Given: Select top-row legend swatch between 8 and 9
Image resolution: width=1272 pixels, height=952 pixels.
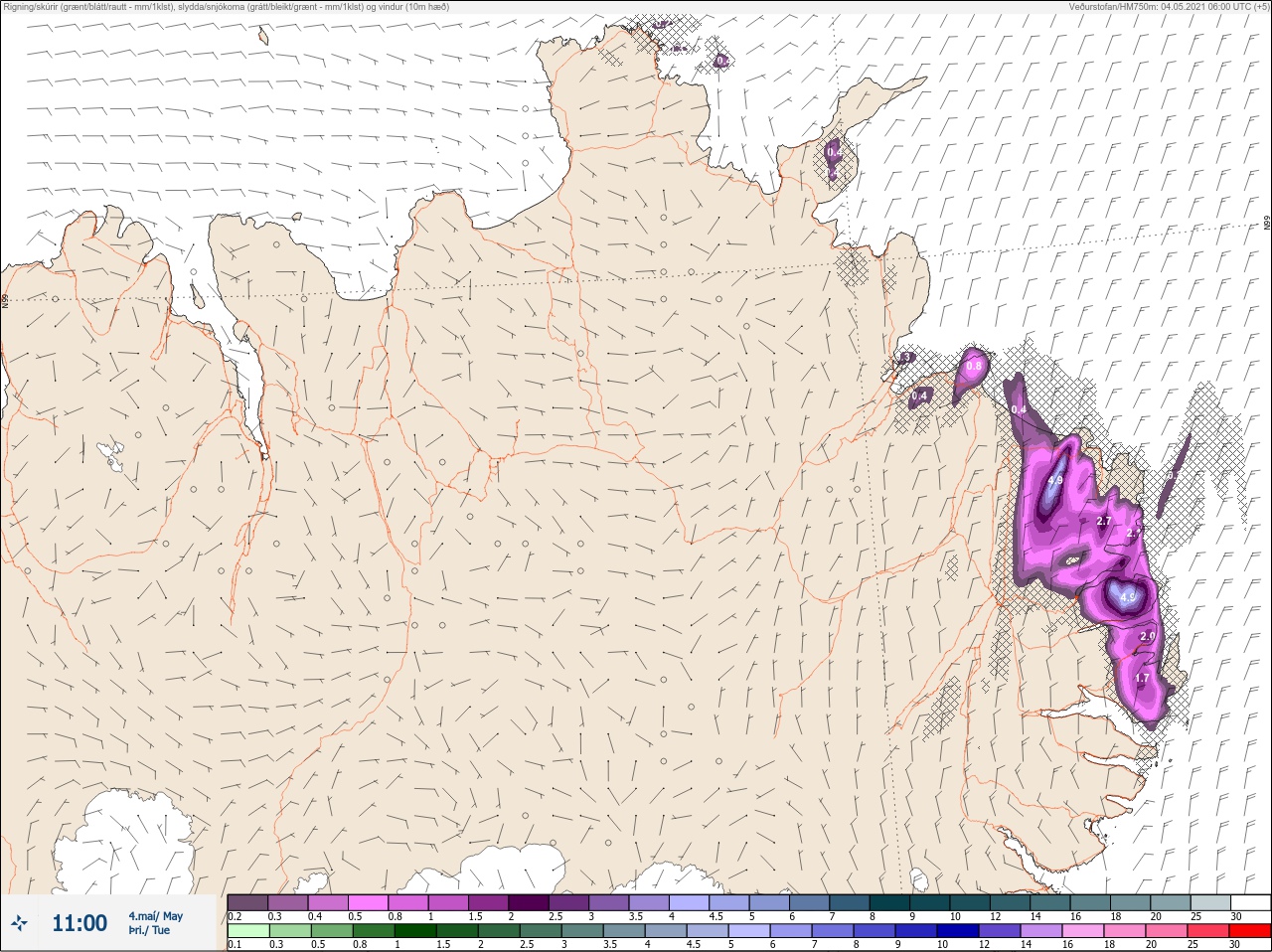Looking at the screenshot, I should coord(890,902).
